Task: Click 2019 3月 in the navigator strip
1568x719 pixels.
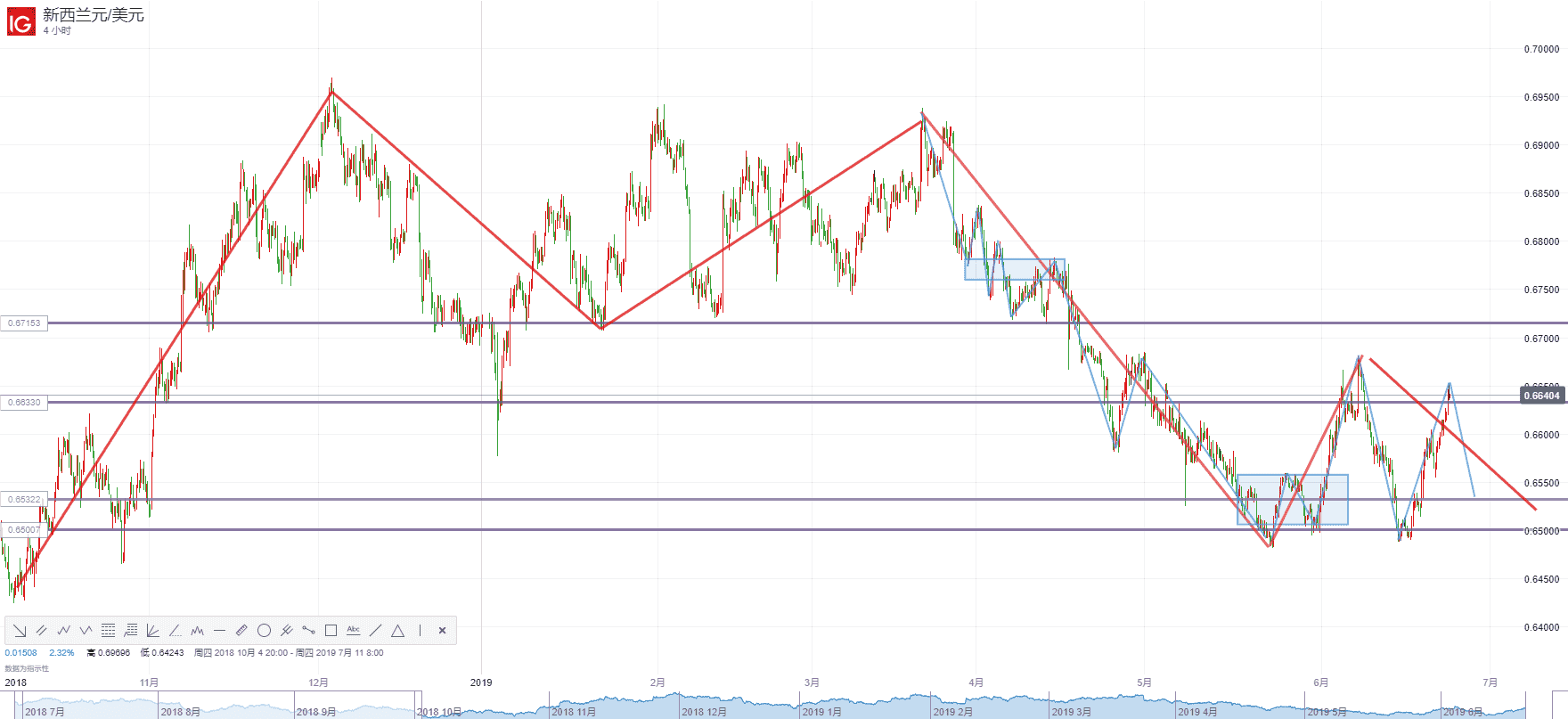Action: tap(1072, 712)
